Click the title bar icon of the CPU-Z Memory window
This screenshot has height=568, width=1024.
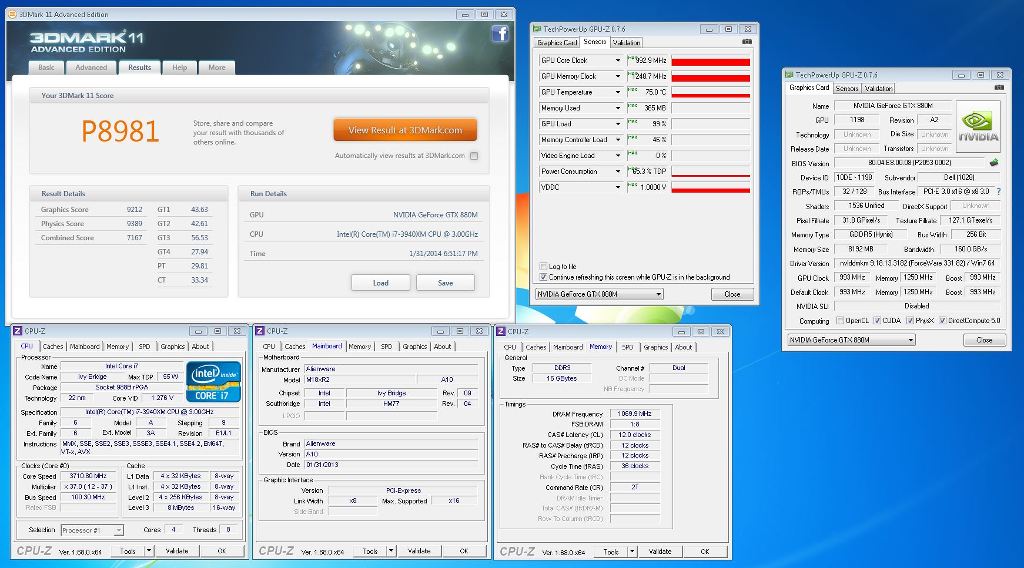pos(501,332)
